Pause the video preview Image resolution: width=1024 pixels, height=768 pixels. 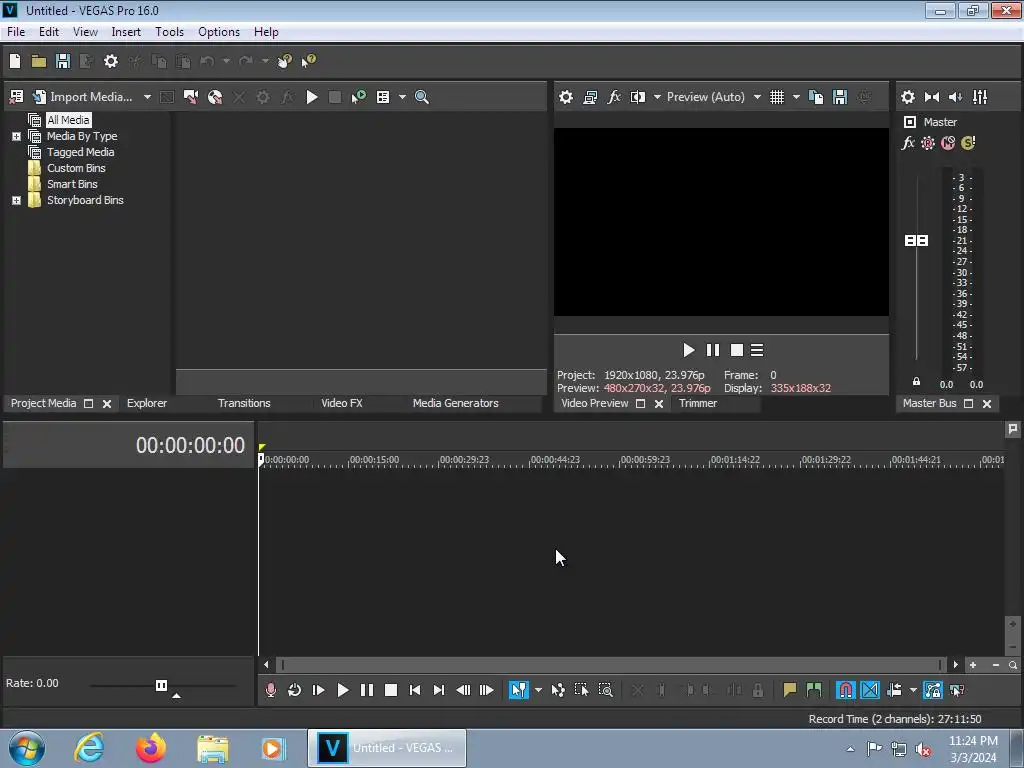click(712, 351)
